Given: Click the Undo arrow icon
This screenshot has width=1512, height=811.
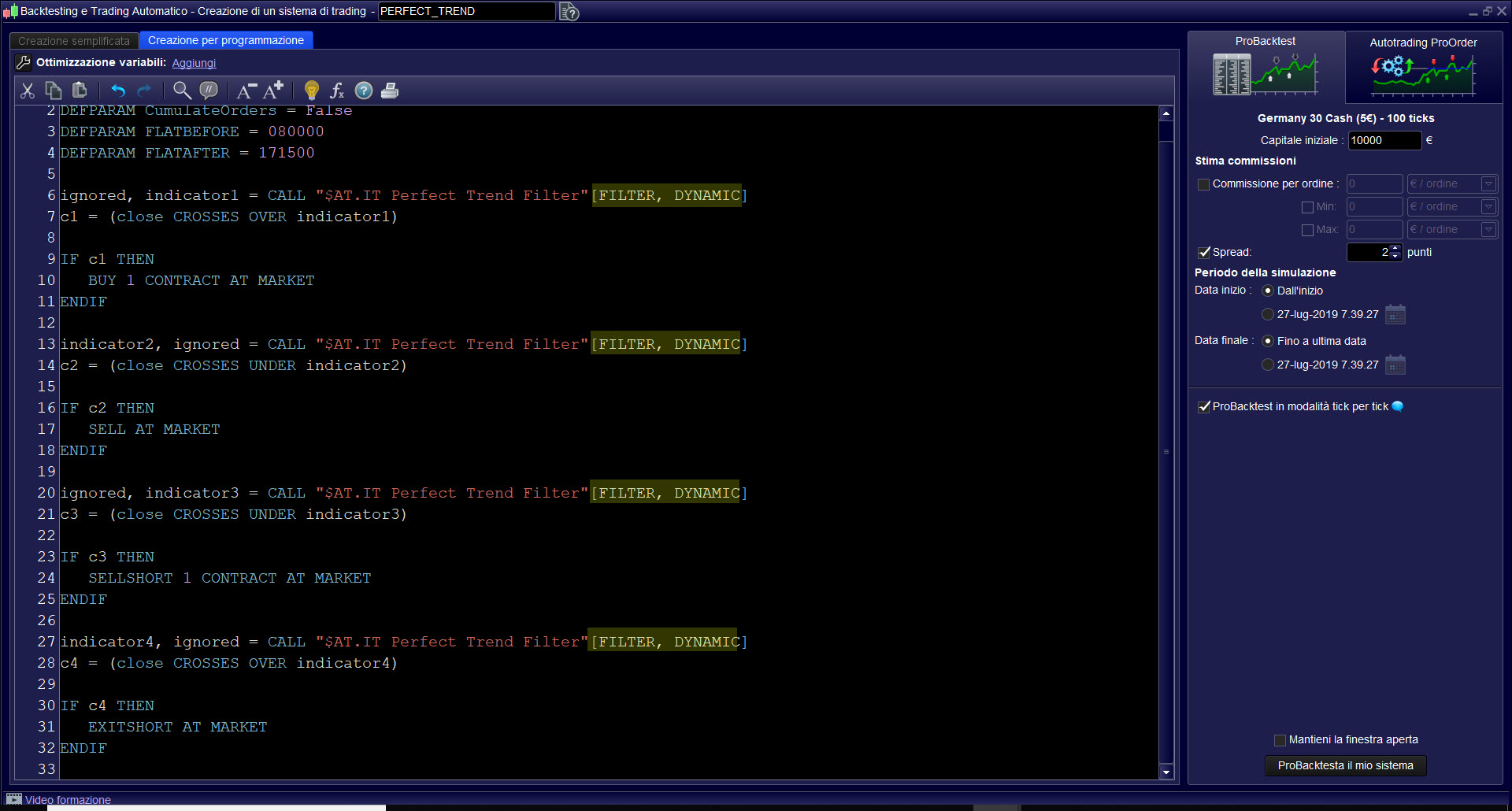Looking at the screenshot, I should pyautogui.click(x=118, y=91).
